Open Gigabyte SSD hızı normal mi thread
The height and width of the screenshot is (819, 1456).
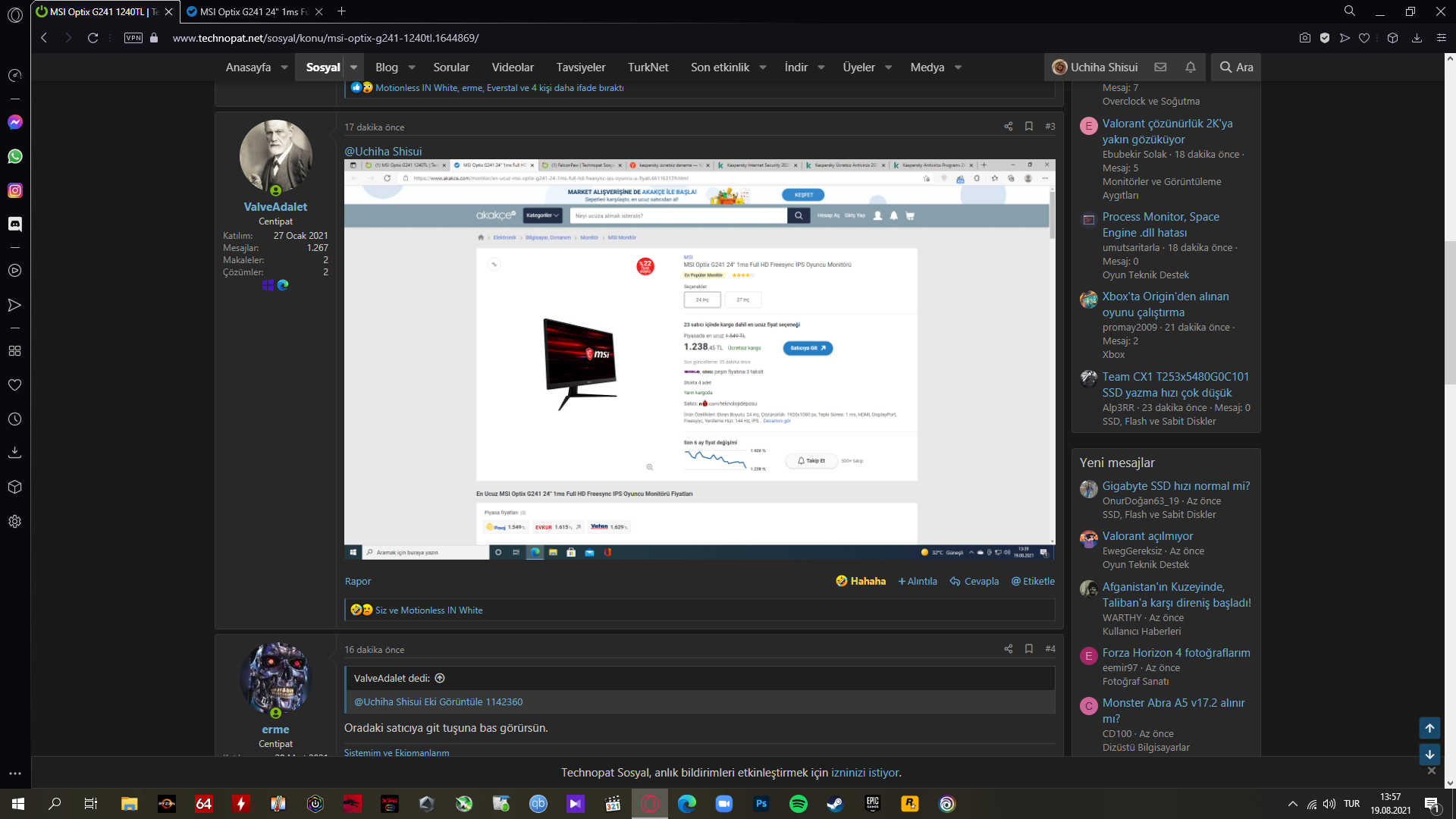(x=1175, y=486)
